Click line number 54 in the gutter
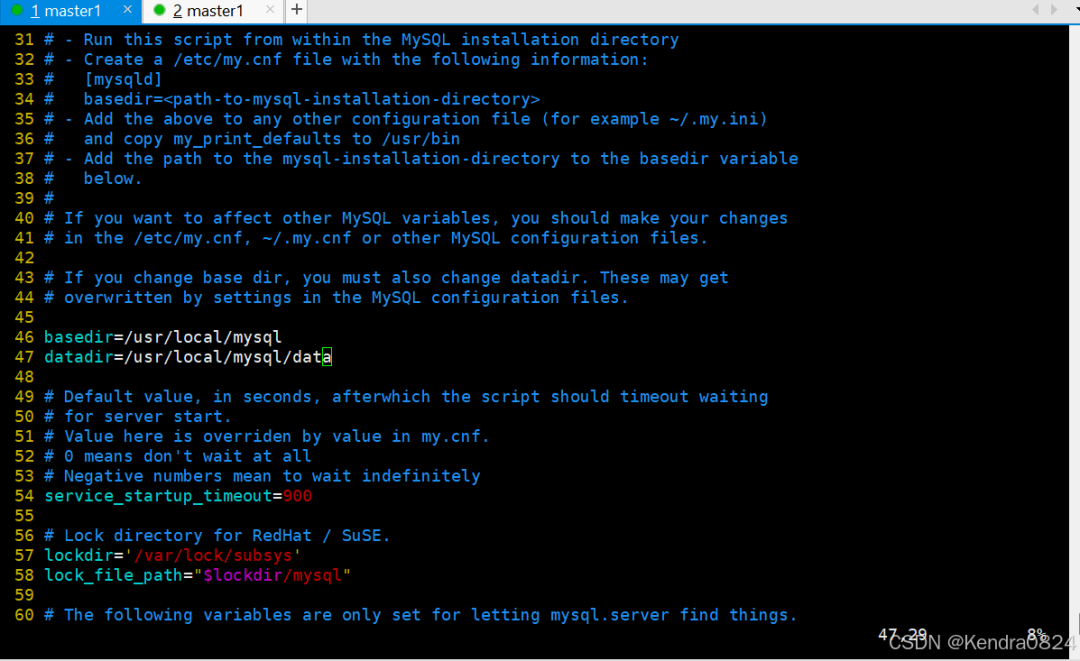The image size is (1080, 661). click(x=24, y=496)
